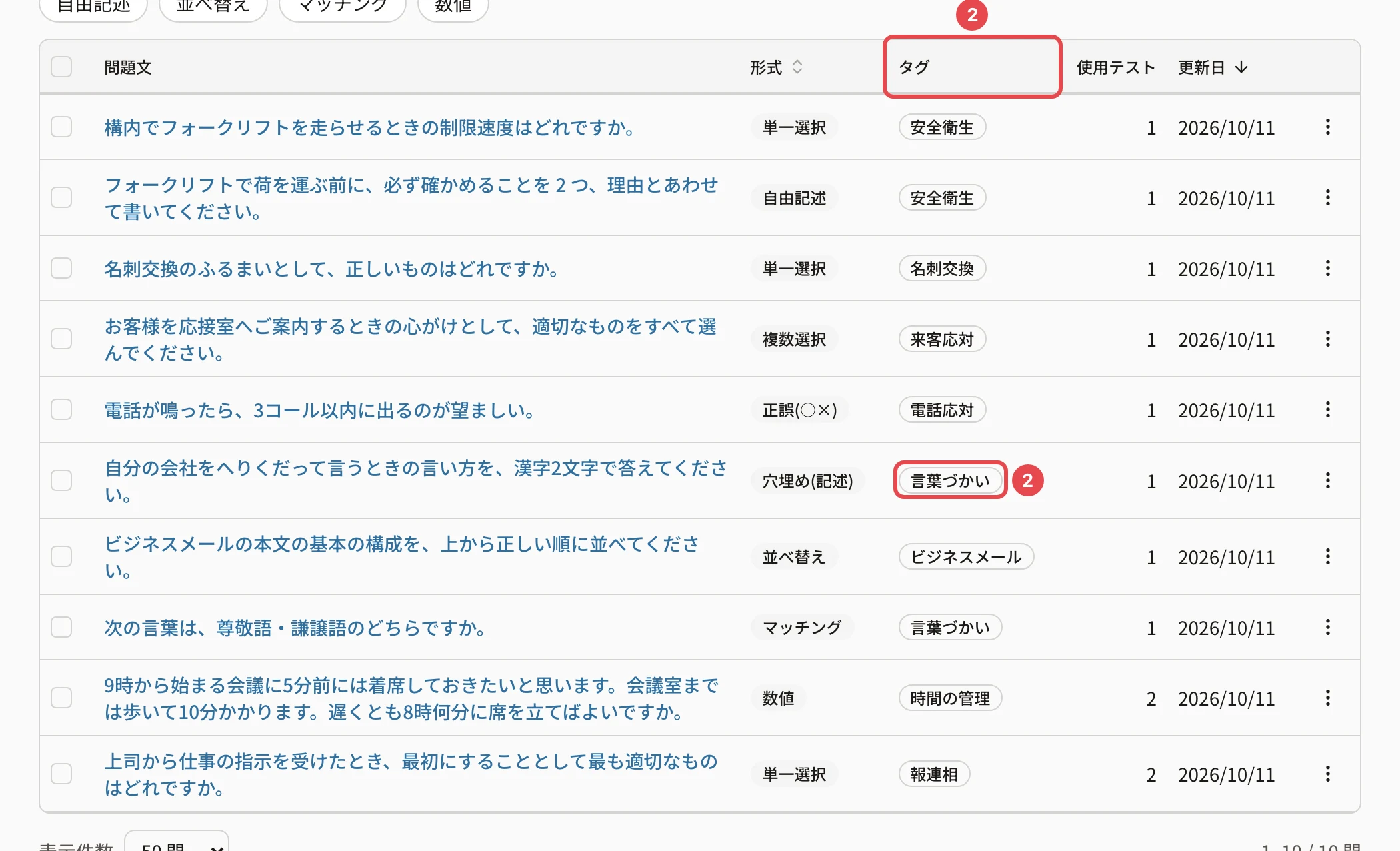Viewport: 1400px width, 851px height.
Task: Tick the checkbox for 自分の会社をへりくだって question
Action: [x=61, y=480]
